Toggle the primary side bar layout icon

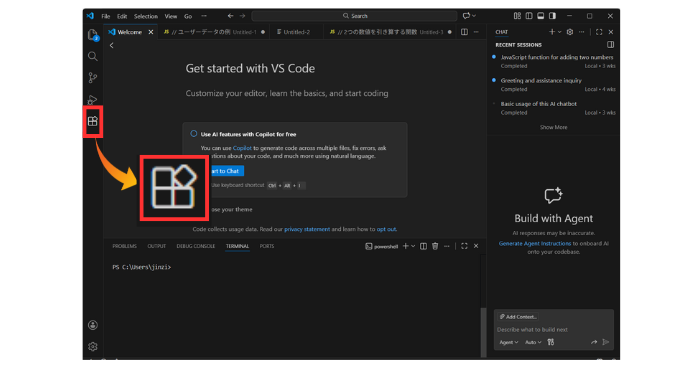[x=529, y=16]
